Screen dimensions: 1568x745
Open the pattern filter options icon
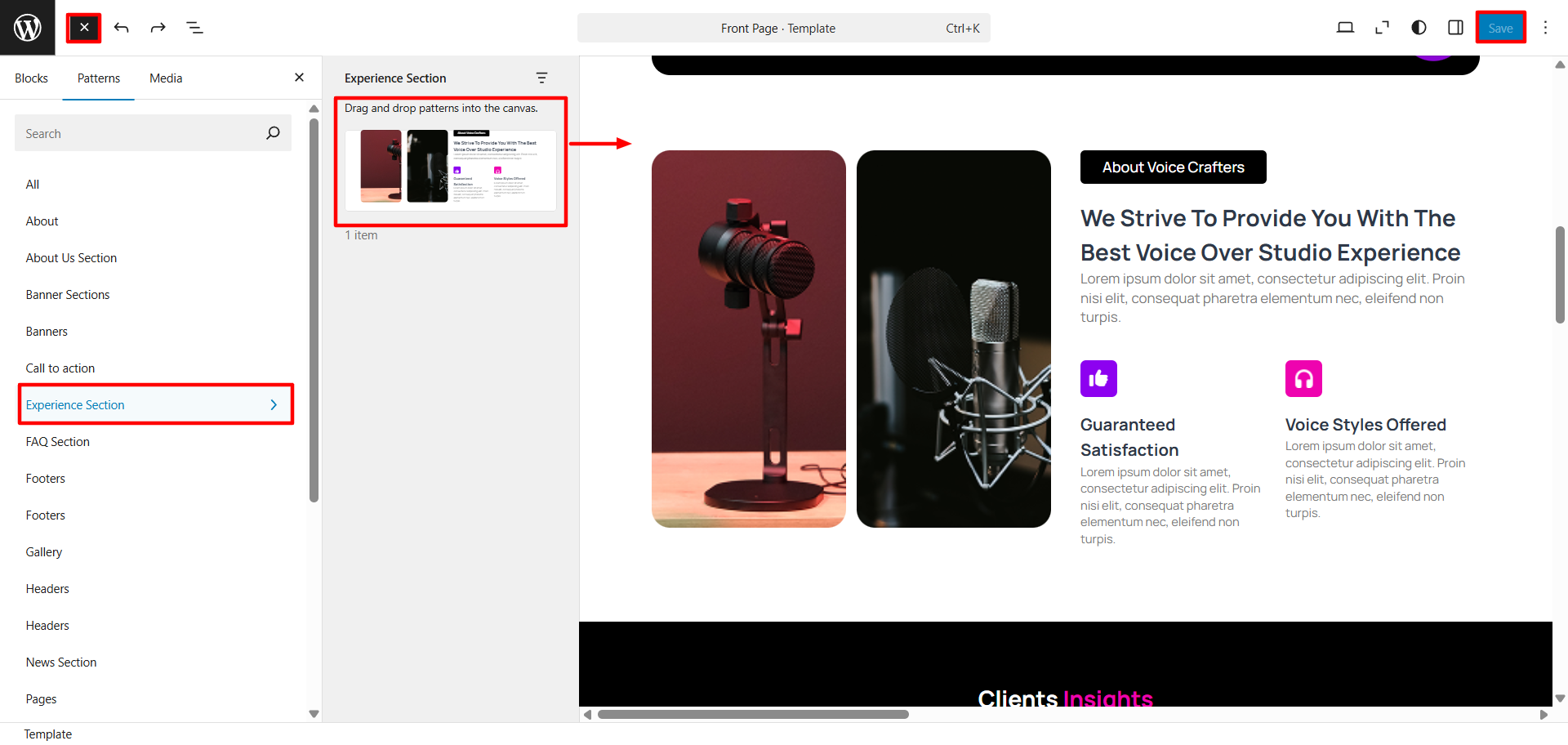pyautogui.click(x=541, y=78)
